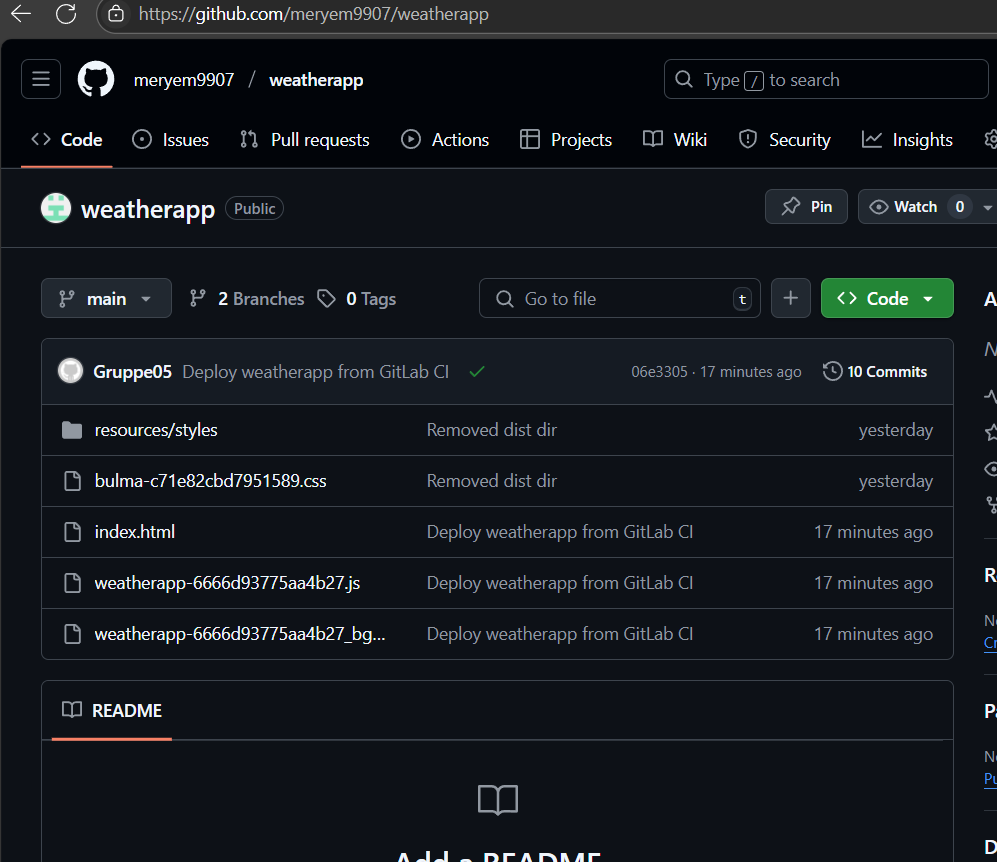This screenshot has width=997, height=862.
Task: Click the weatherapp breadcrumb link
Action: click(x=316, y=80)
